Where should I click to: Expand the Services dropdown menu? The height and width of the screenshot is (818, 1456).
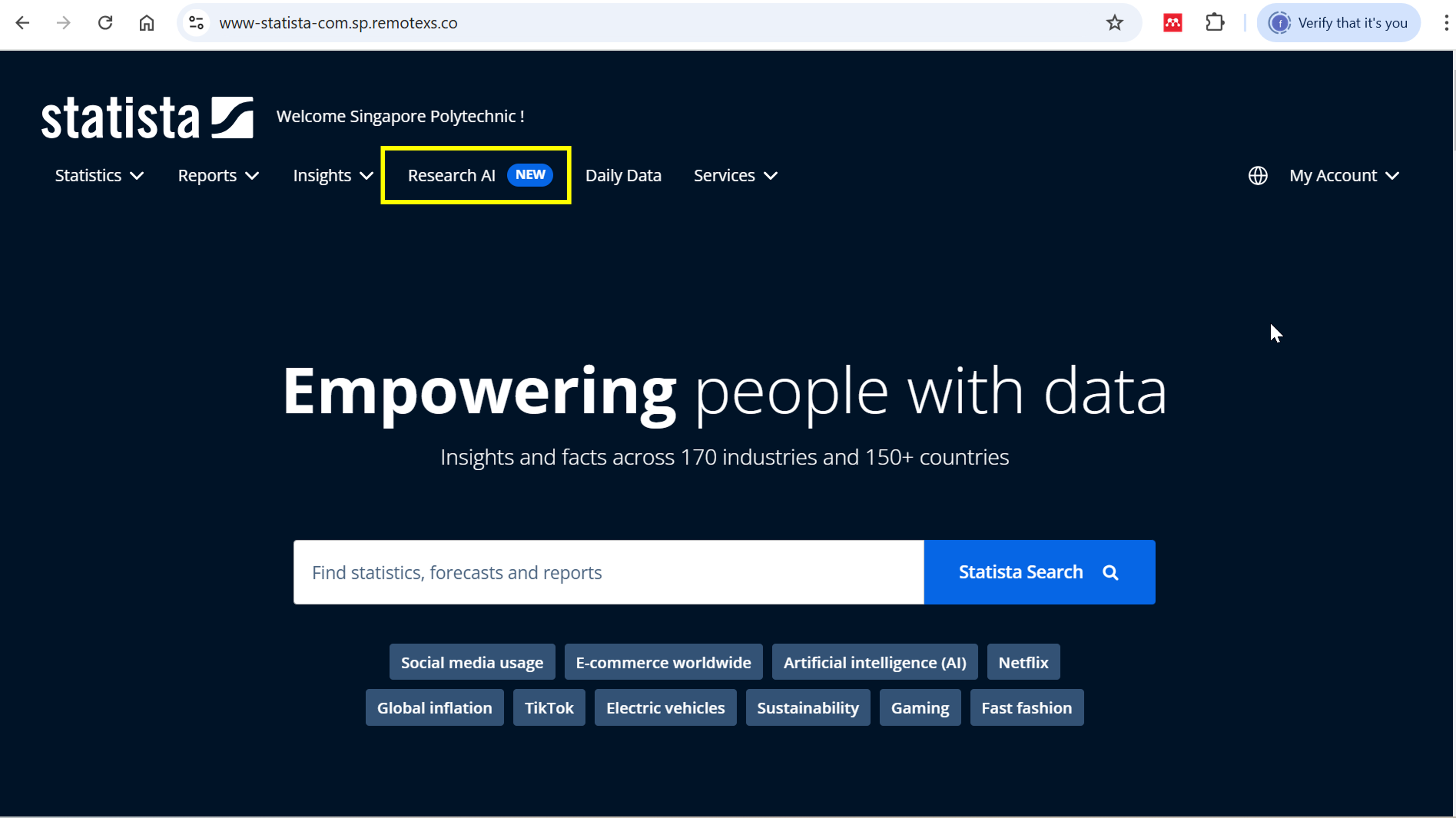(x=735, y=176)
